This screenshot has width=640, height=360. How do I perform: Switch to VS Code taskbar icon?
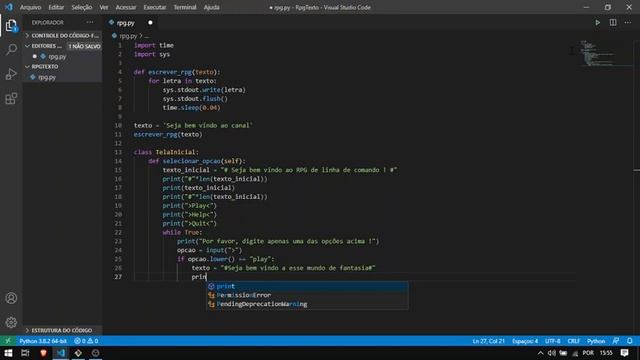click(61, 353)
